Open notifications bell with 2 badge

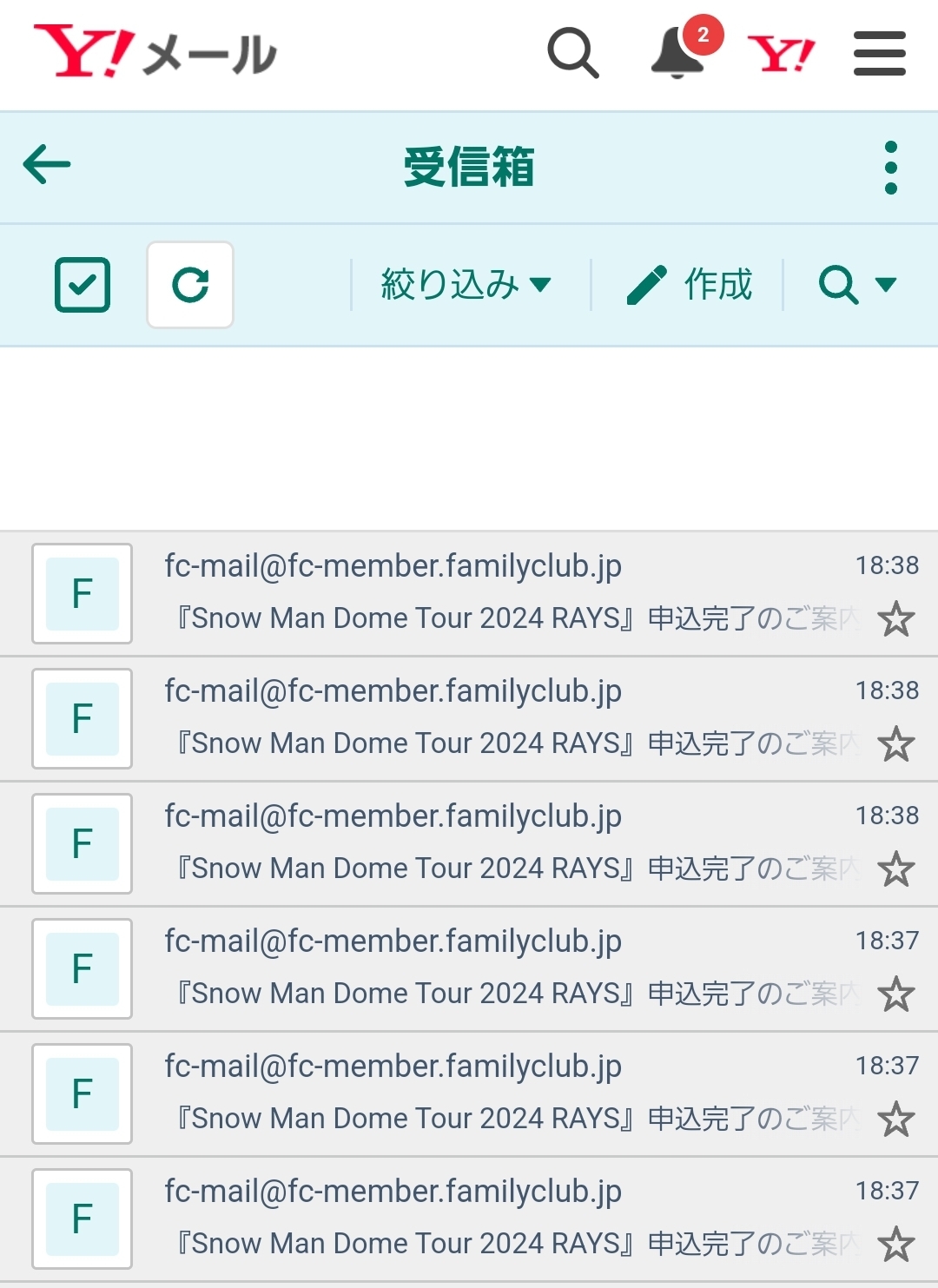[x=678, y=53]
